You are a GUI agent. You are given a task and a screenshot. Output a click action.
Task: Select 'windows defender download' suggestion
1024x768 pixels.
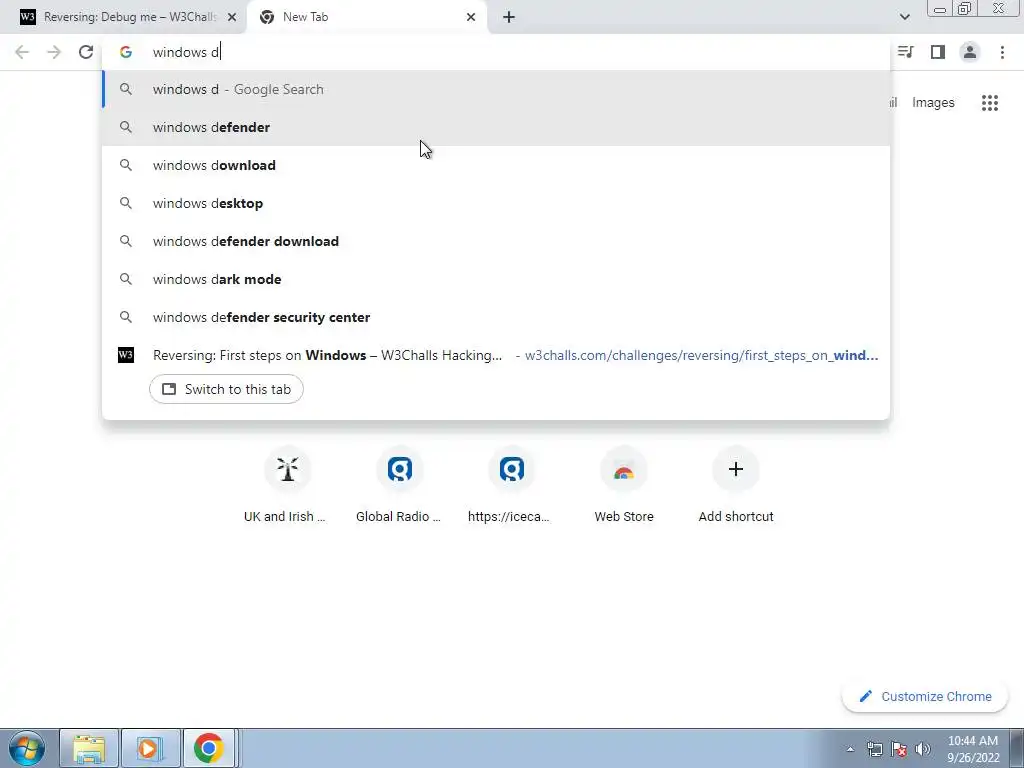point(496,241)
